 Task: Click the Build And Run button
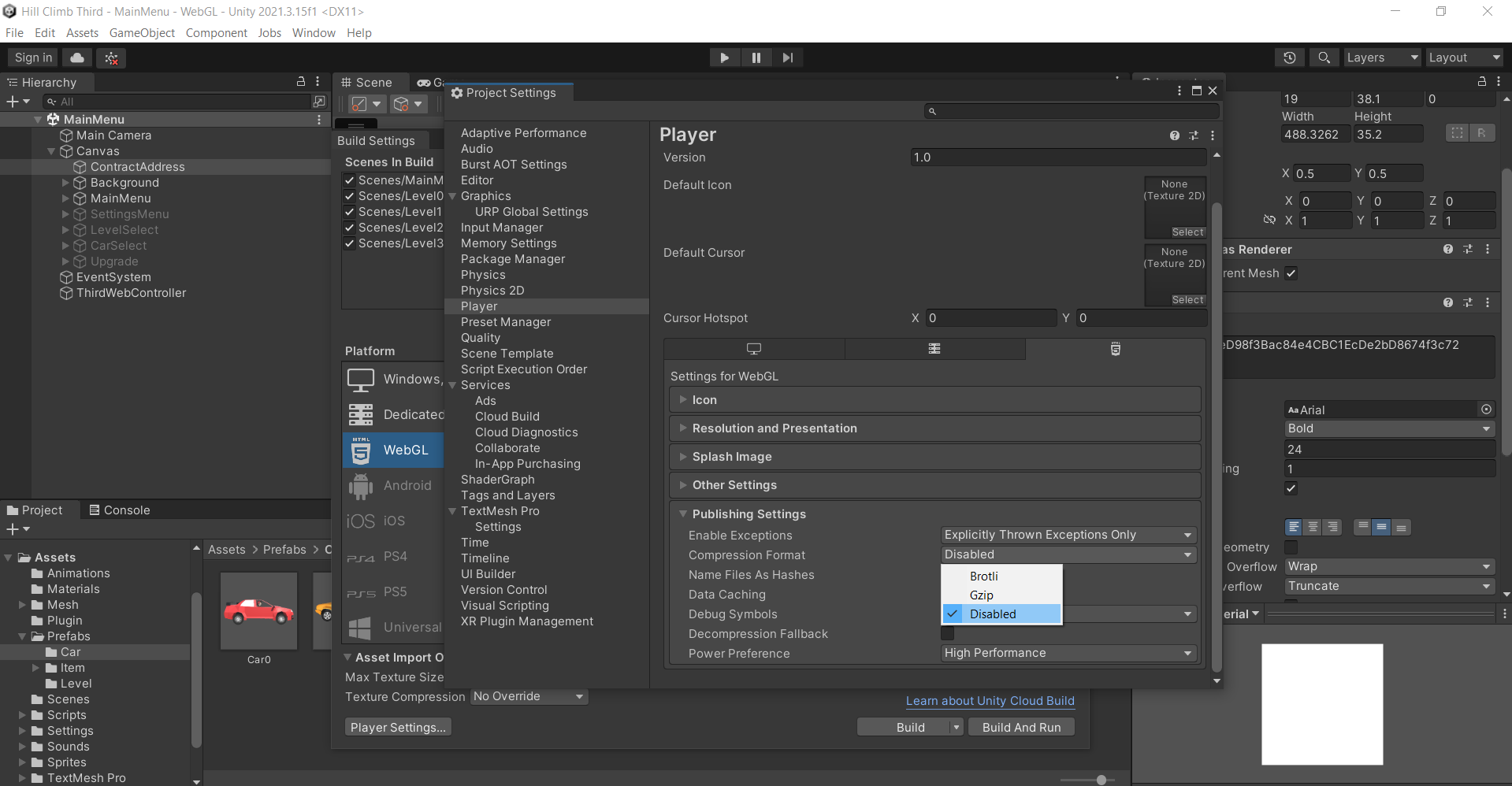pos(1021,728)
